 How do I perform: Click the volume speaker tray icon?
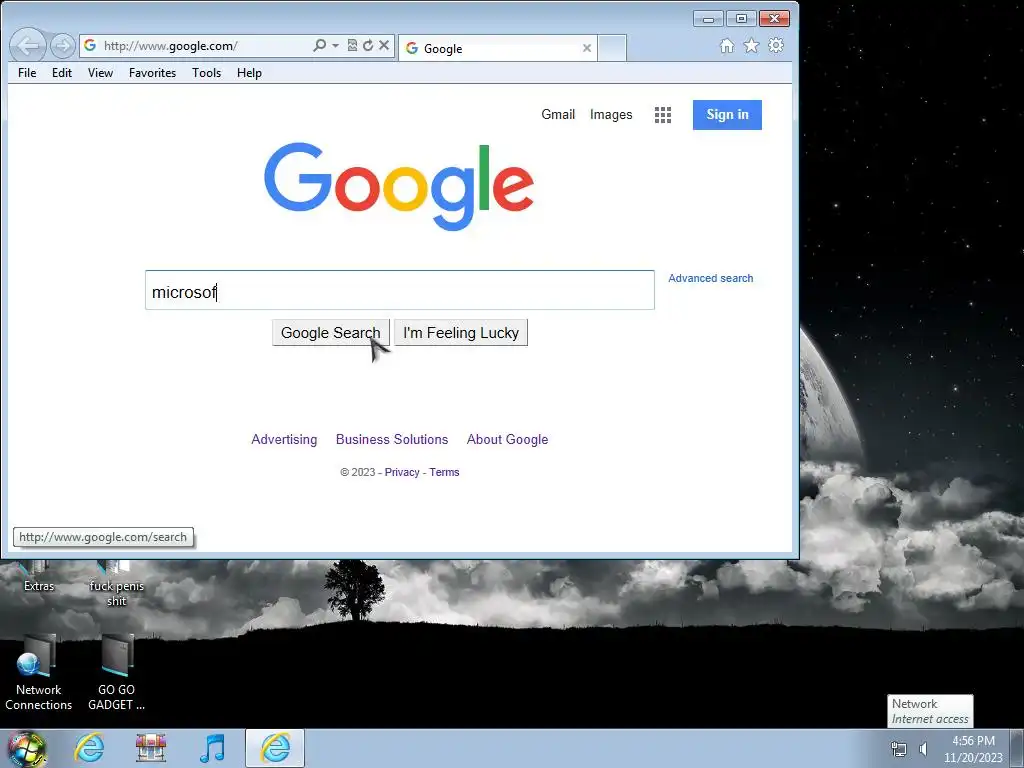[x=923, y=749]
